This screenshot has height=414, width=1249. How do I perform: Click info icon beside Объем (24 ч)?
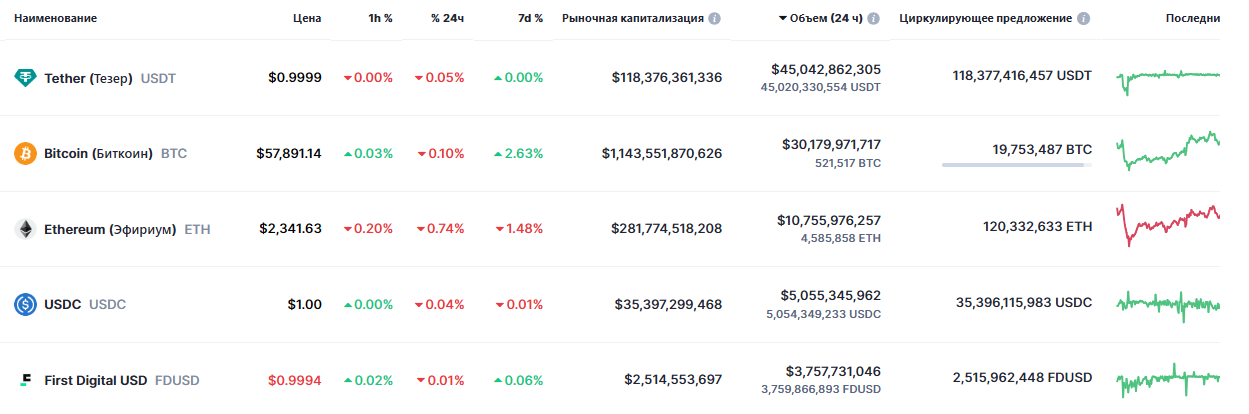[874, 19]
